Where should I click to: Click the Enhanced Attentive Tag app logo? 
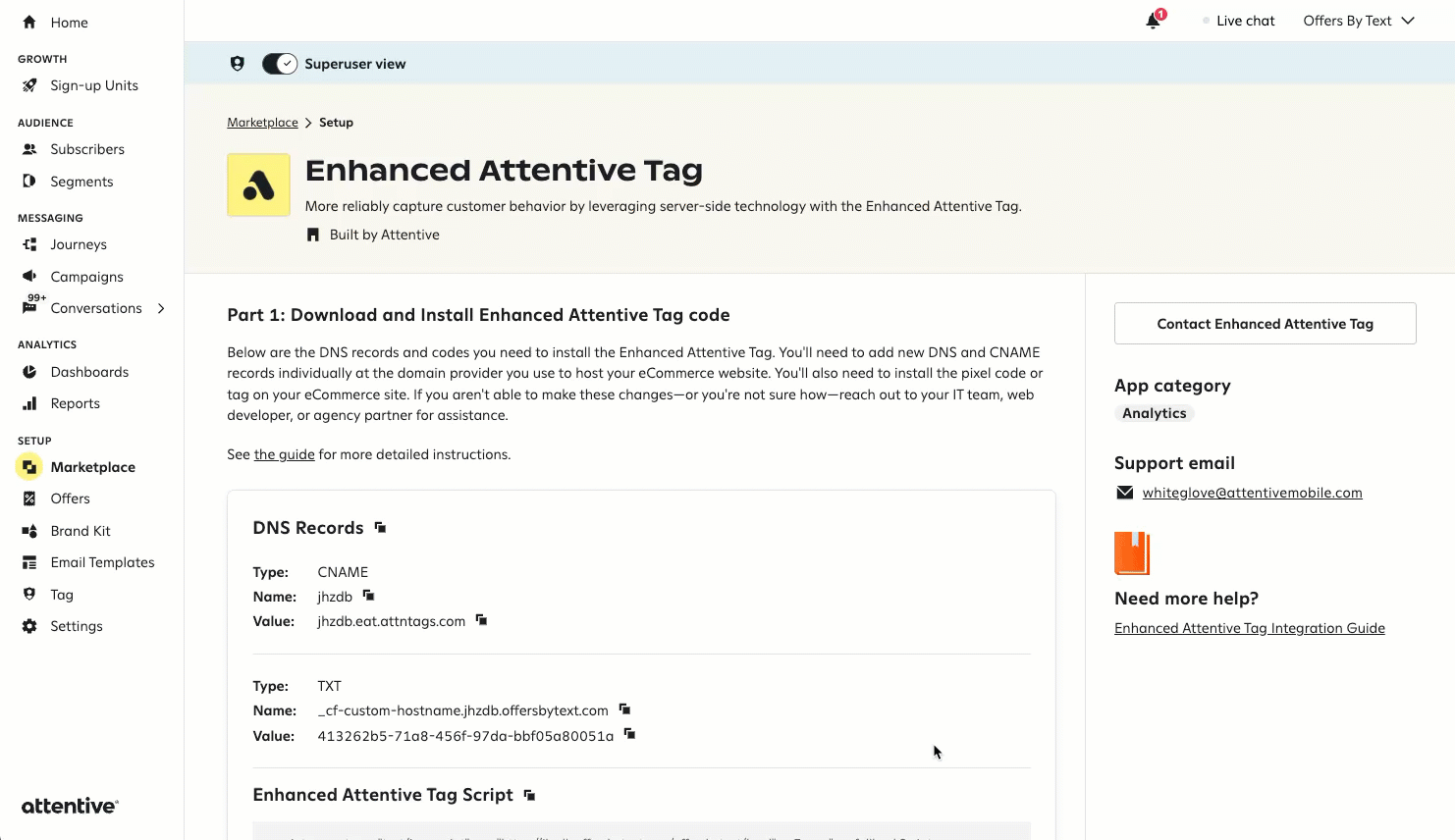pyautogui.click(x=258, y=184)
